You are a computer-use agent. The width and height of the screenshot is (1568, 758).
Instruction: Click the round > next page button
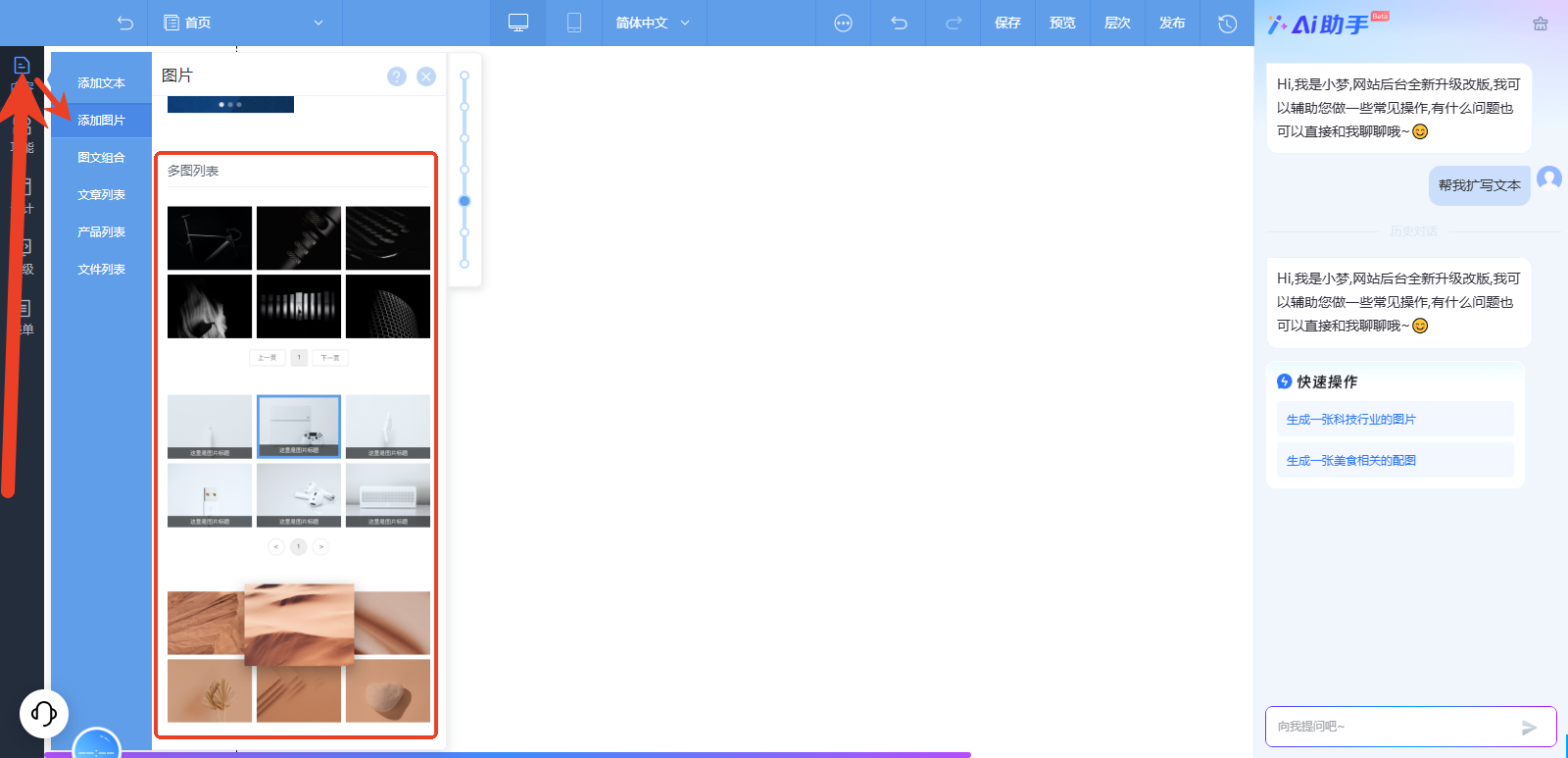tap(320, 546)
